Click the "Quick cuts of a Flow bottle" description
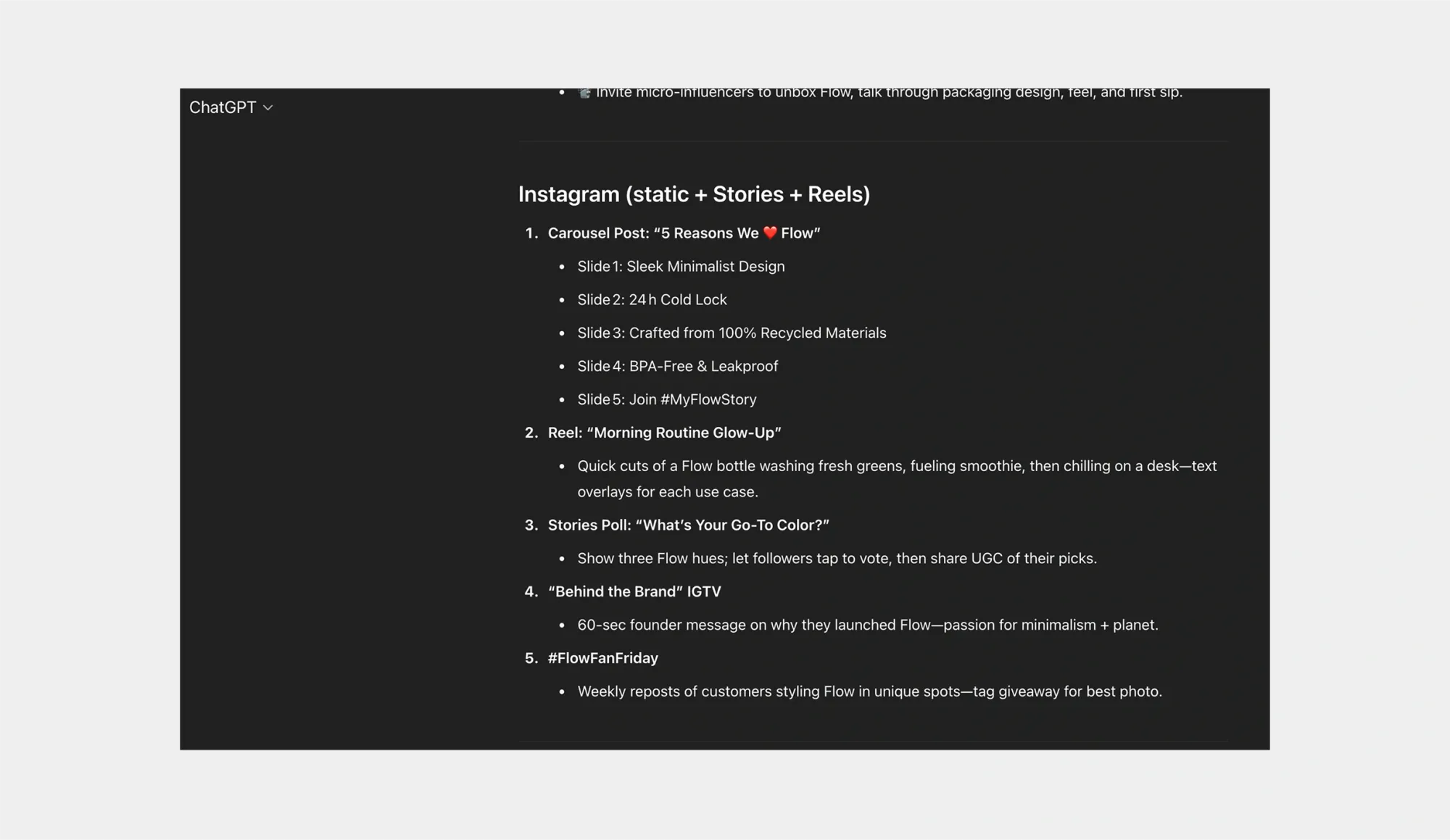Screen dimensions: 1450x840 tap(897, 479)
